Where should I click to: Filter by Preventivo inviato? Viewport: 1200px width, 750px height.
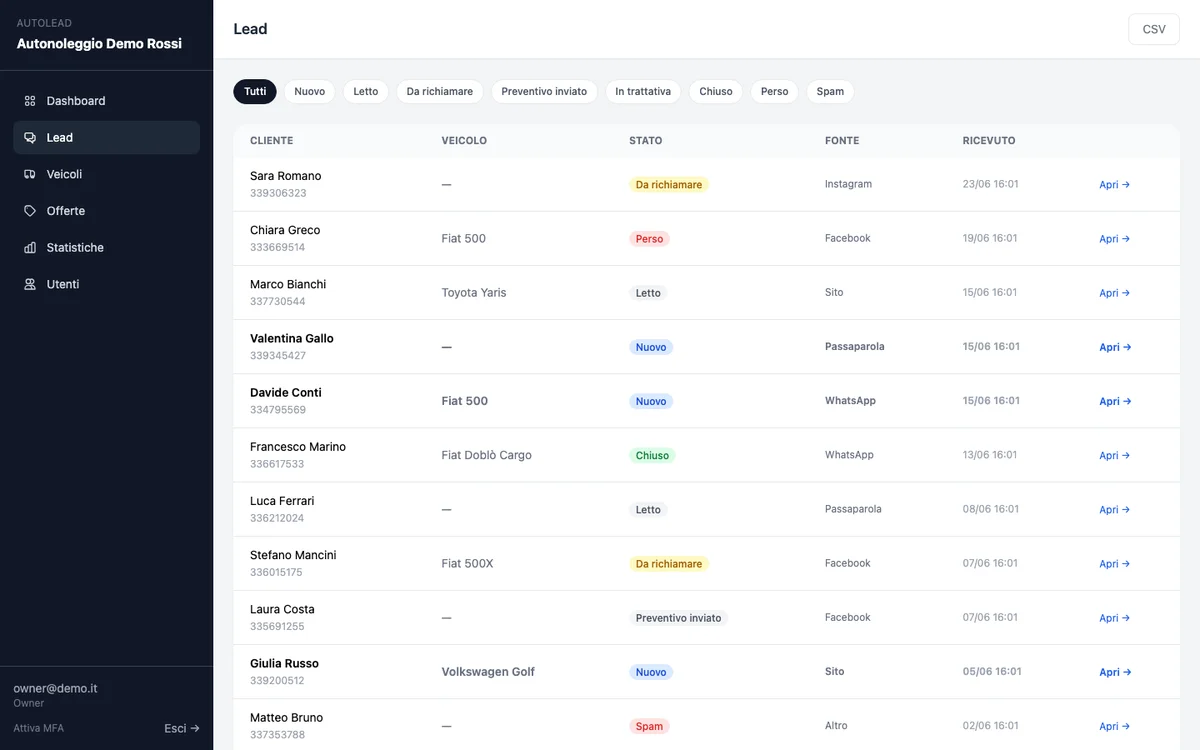[544, 91]
